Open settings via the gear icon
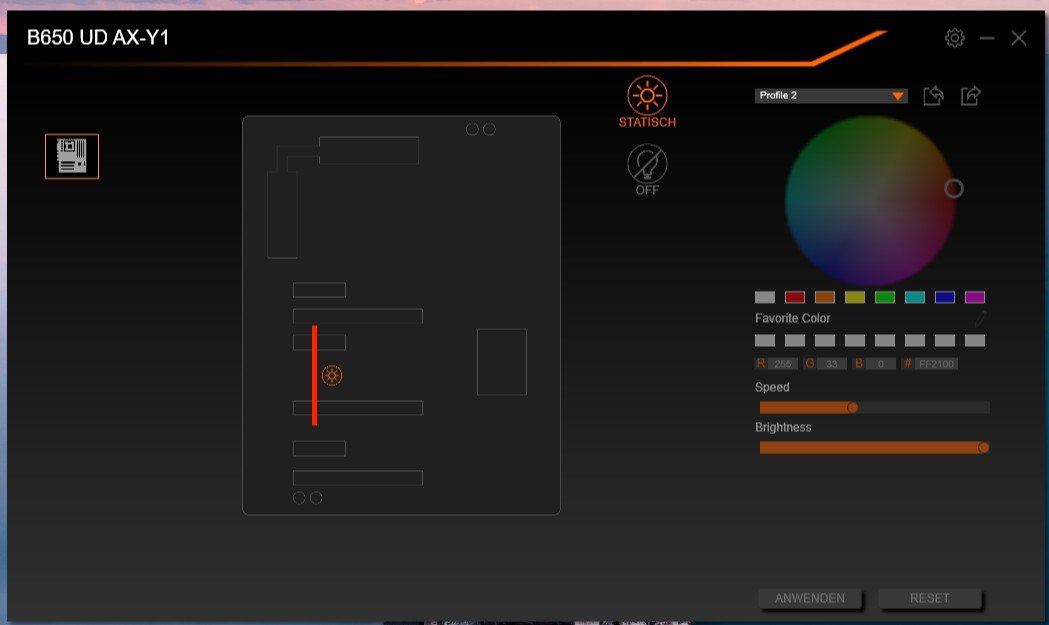 (955, 38)
